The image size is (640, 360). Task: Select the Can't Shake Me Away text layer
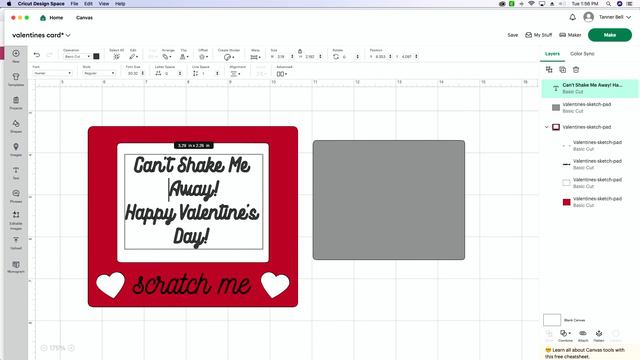pos(590,88)
